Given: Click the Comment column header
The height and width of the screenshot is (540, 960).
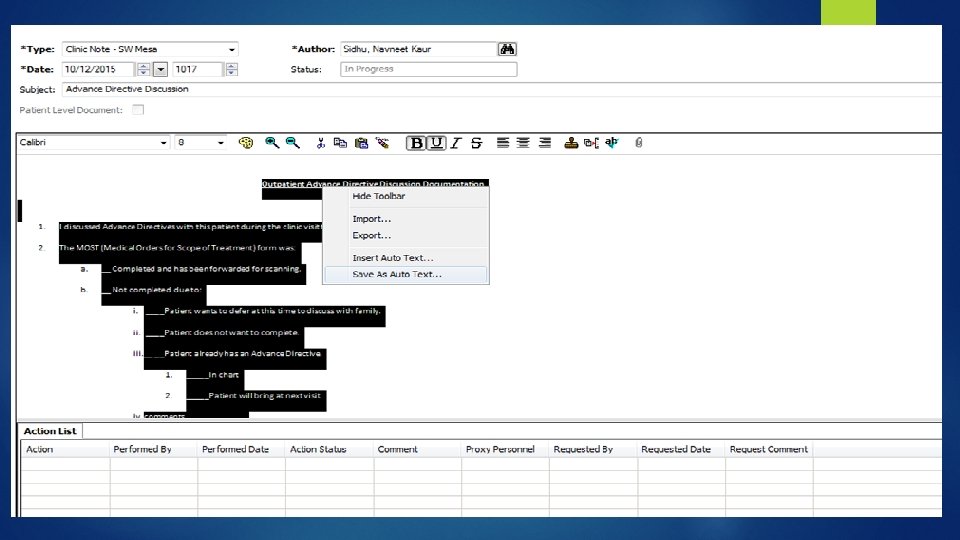Looking at the screenshot, I should (418, 449).
